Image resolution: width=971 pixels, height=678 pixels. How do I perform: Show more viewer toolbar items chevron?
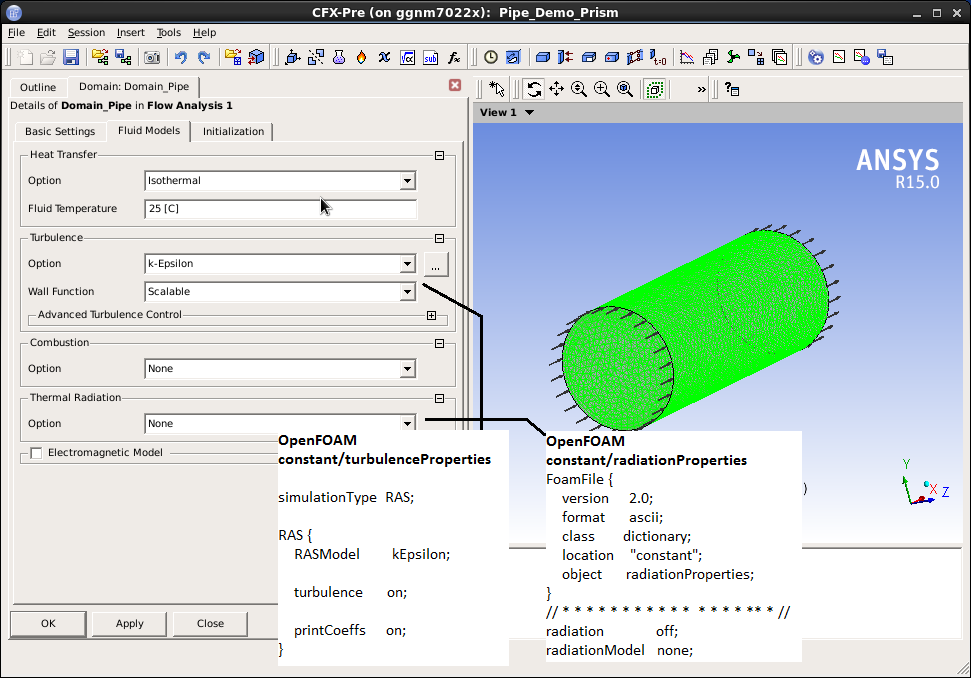[701, 89]
